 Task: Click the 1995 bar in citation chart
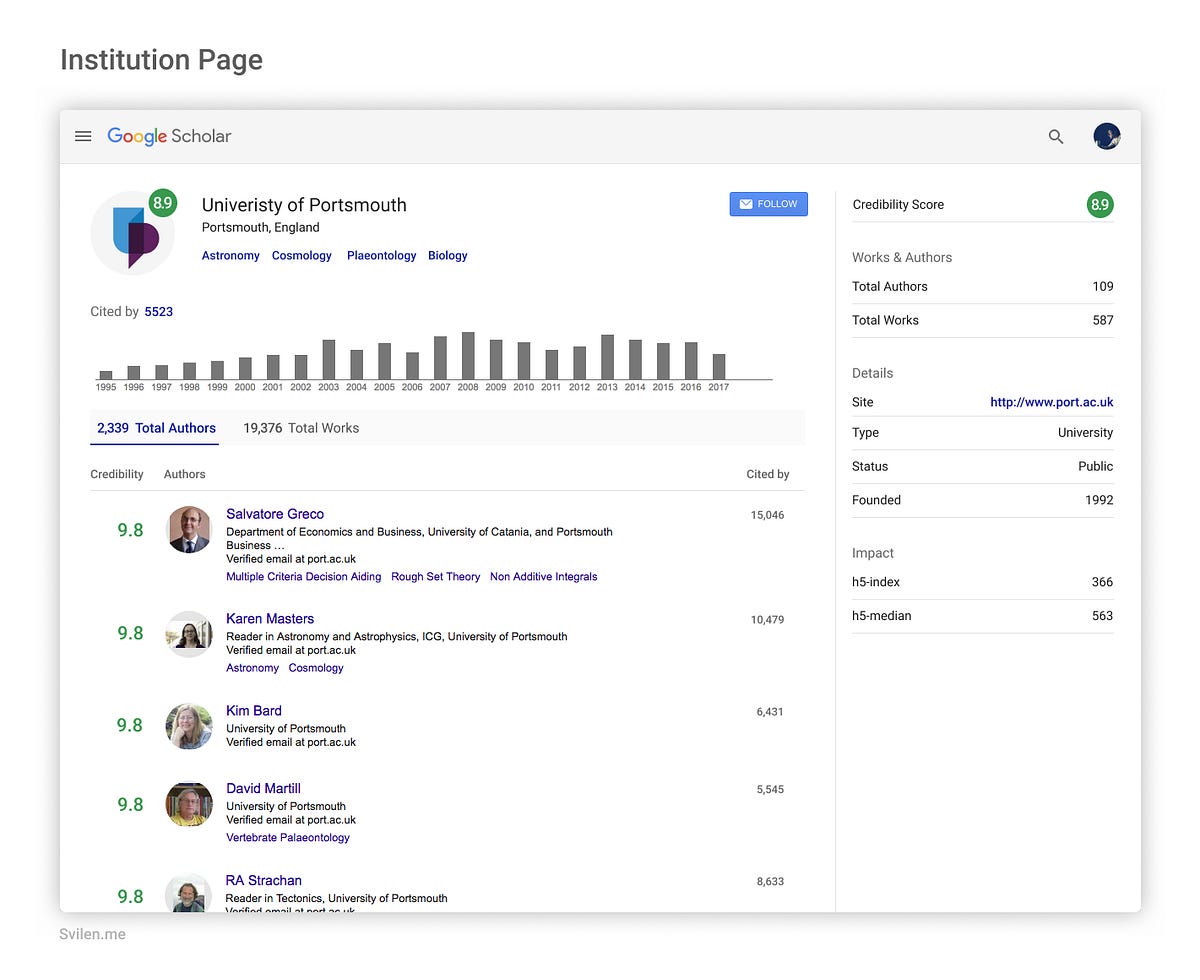point(106,375)
